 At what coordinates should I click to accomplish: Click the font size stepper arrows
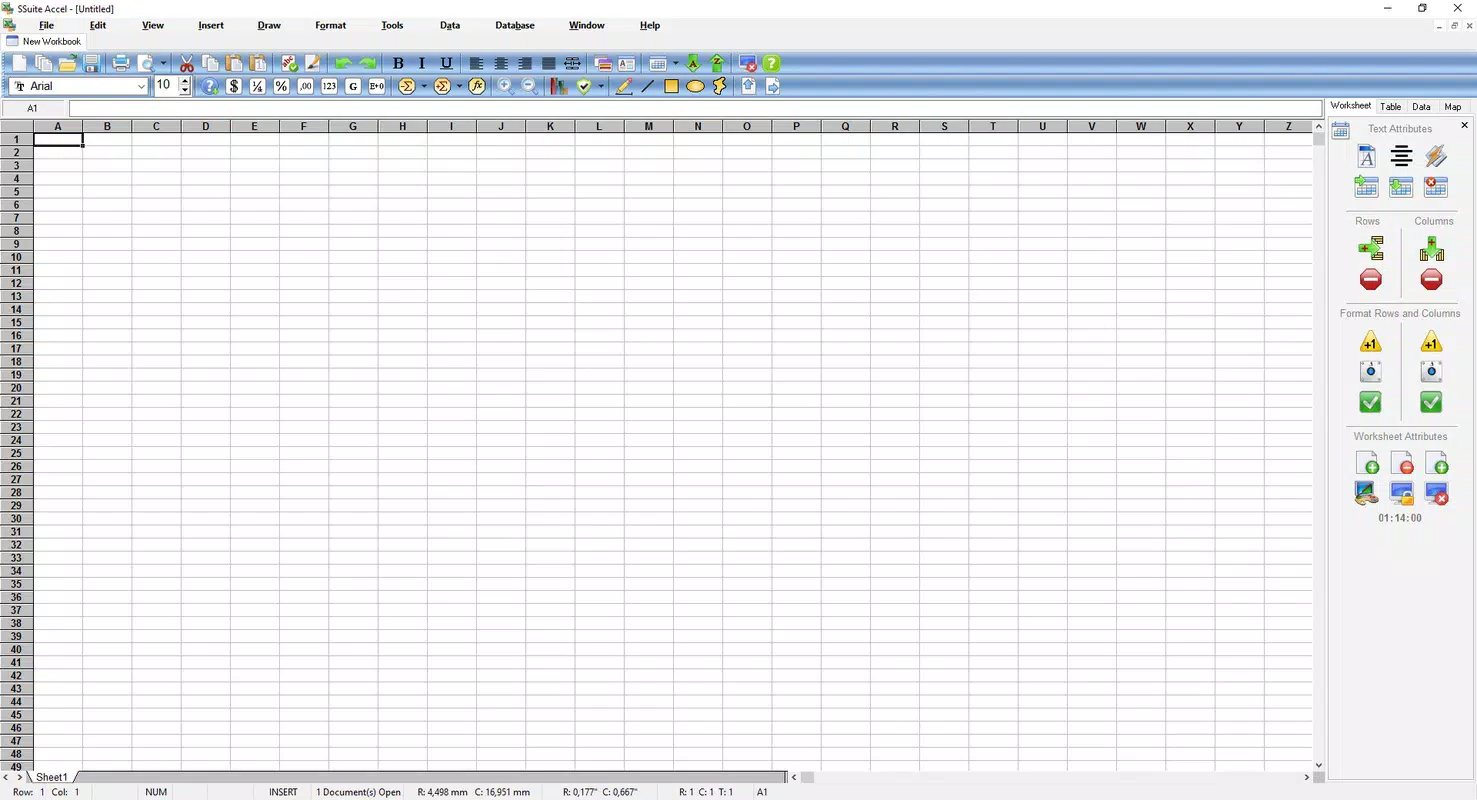click(185, 86)
